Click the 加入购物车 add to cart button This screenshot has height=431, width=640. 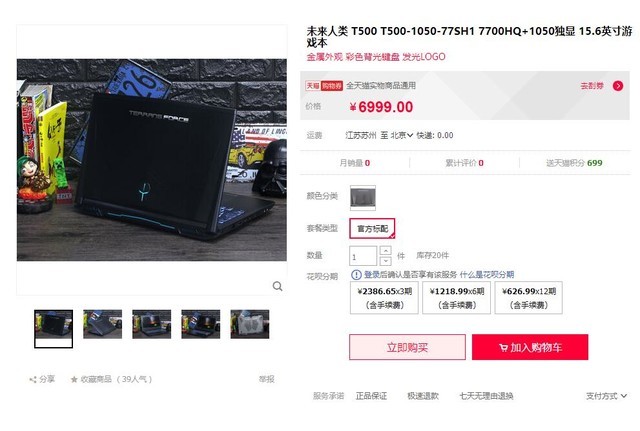(x=530, y=347)
